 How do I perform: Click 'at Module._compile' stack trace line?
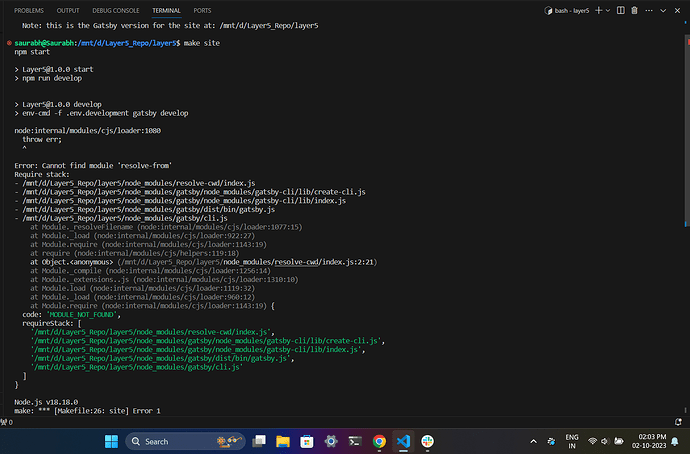point(150,271)
